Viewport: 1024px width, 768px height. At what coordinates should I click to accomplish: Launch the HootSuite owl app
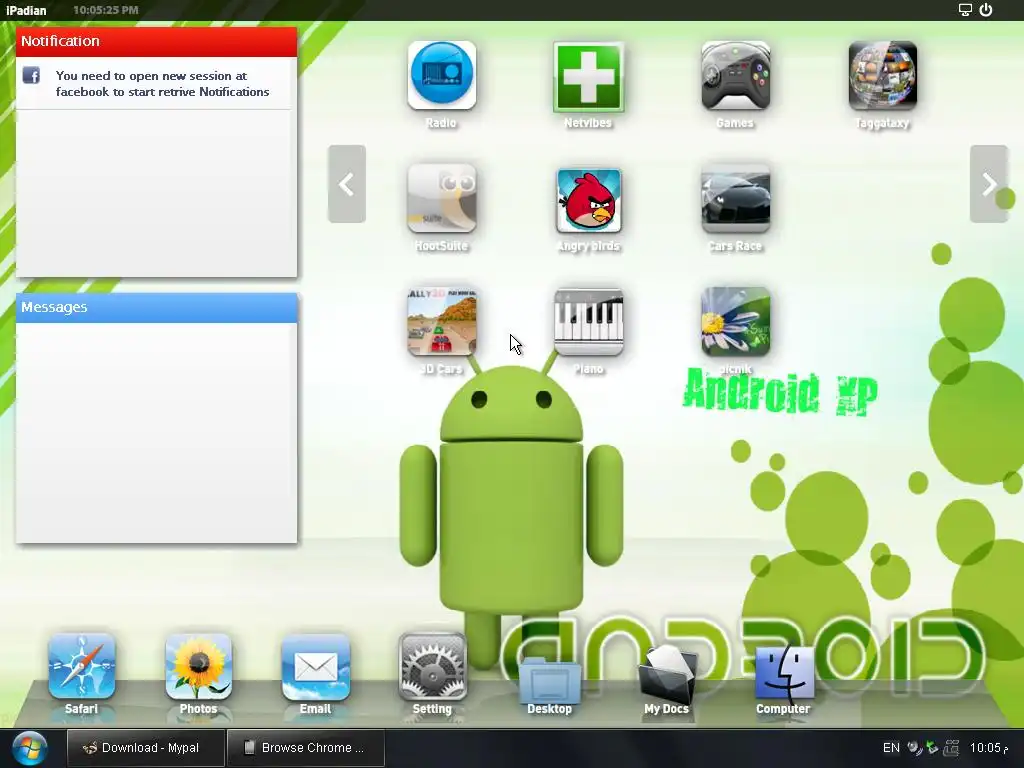pyautogui.click(x=441, y=199)
